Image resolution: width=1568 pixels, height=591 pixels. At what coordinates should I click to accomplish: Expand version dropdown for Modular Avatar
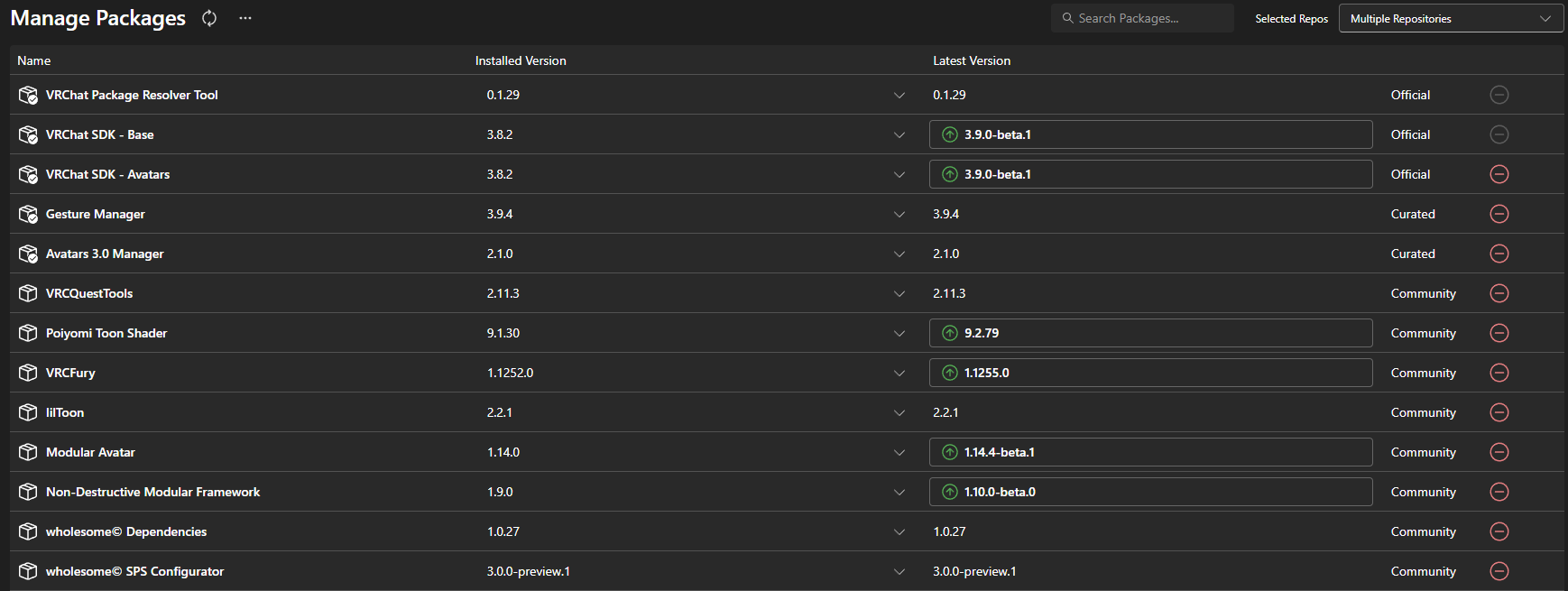pos(899,452)
